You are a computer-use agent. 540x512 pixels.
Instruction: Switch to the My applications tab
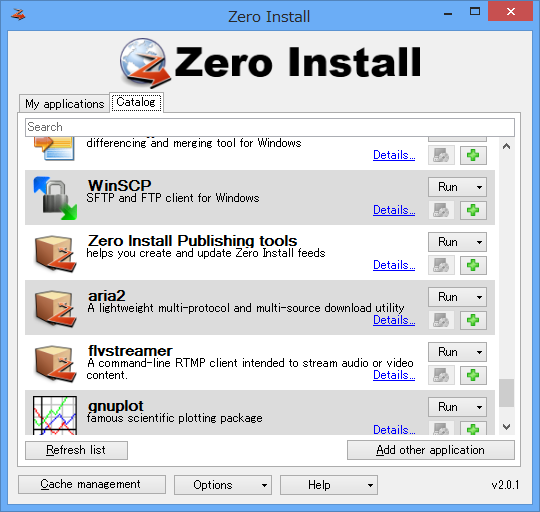click(64, 103)
